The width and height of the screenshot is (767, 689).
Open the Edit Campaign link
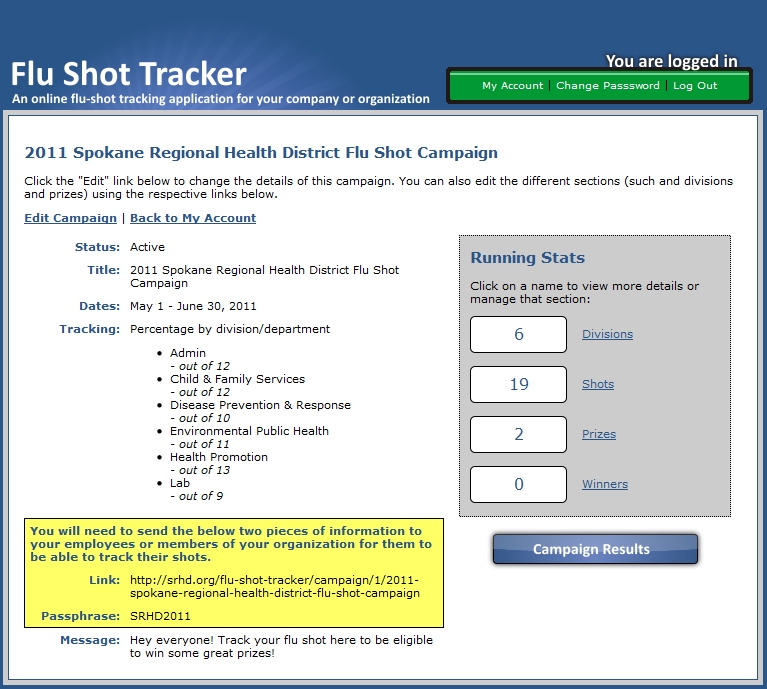[70, 218]
